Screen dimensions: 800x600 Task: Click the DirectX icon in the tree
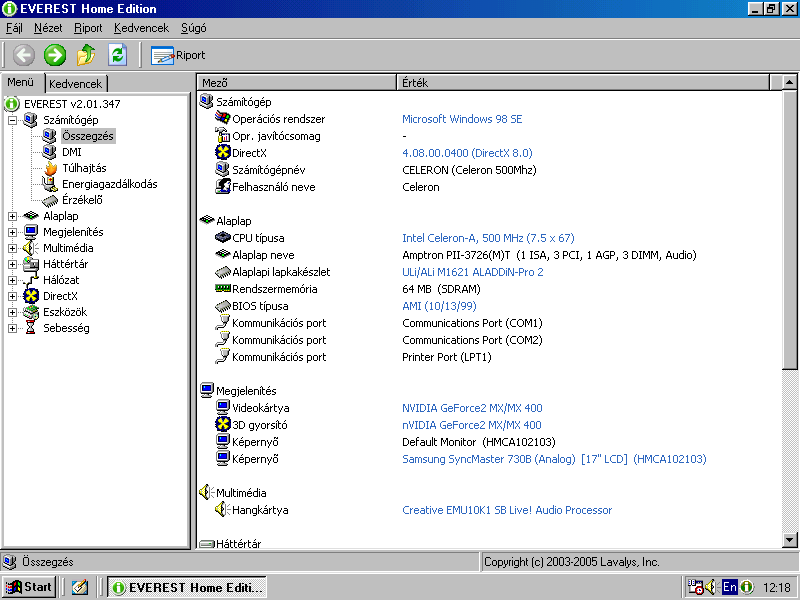pyautogui.click(x=31, y=296)
